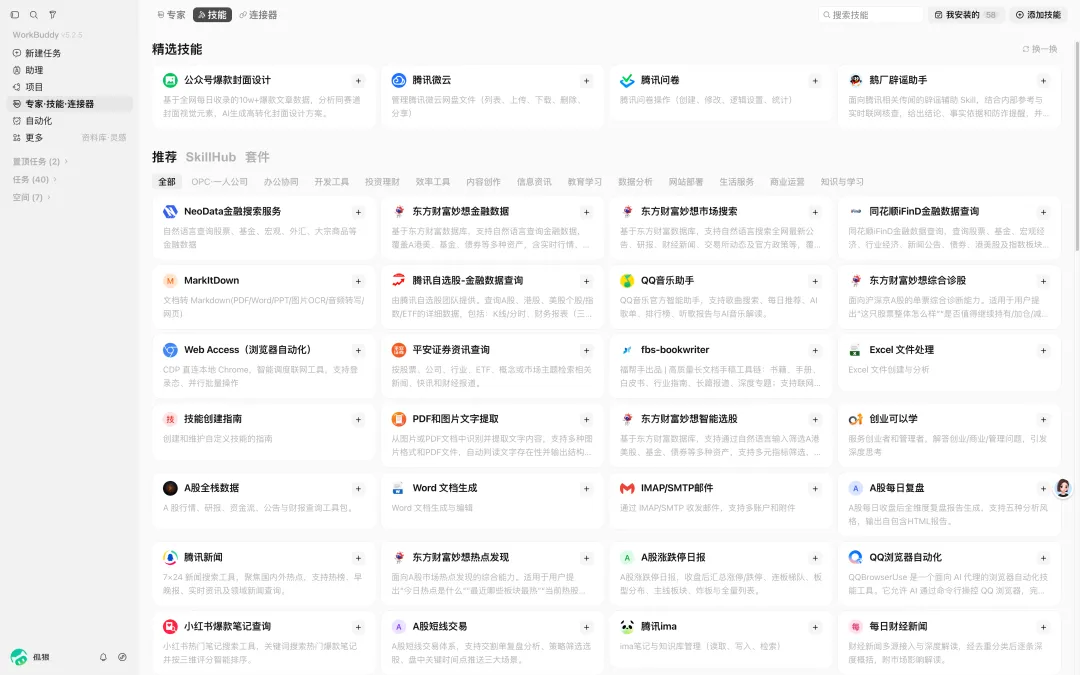Add 小红书爆款笔记查询 skill
The height and width of the screenshot is (675, 1080).
358,627
